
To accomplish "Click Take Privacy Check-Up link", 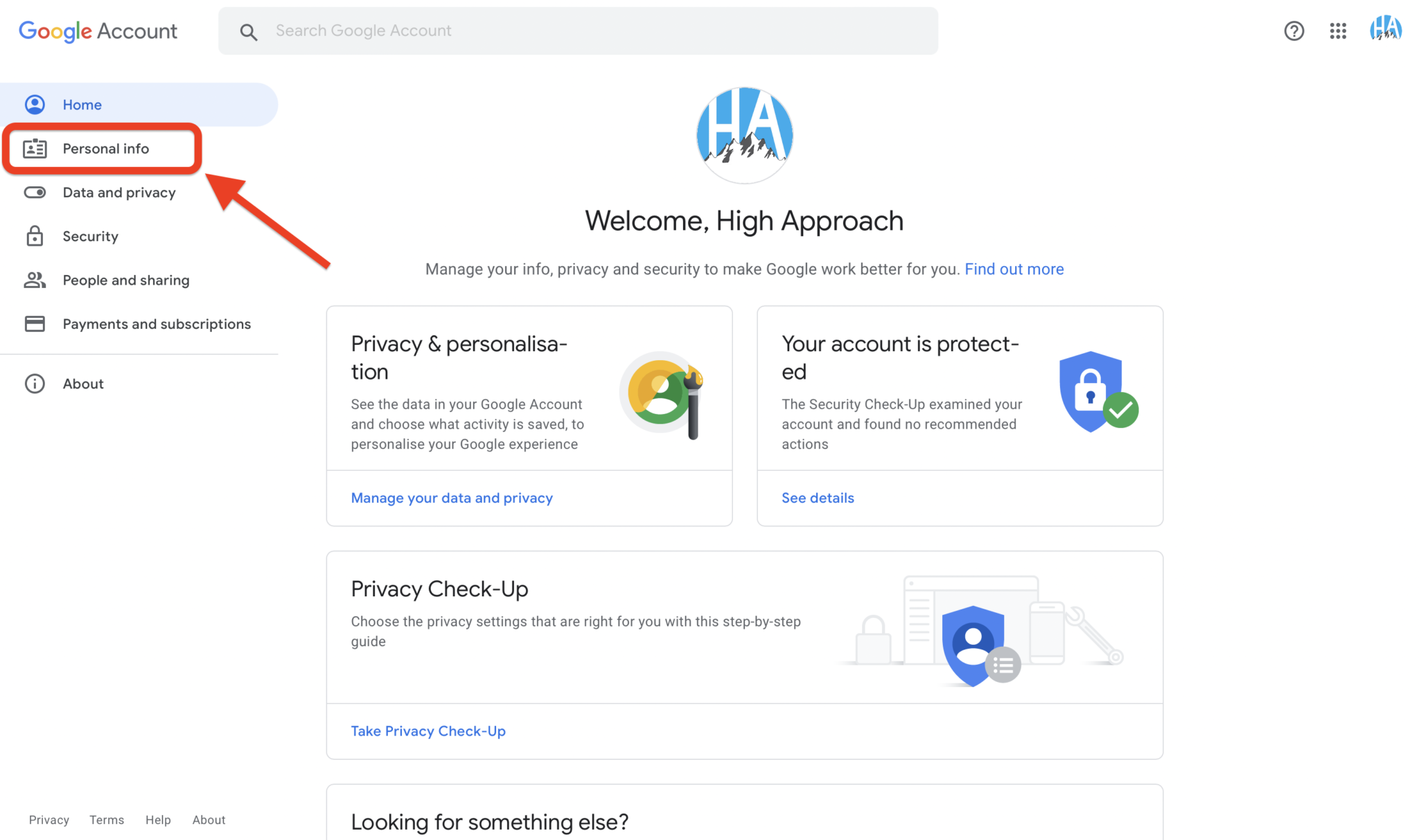I will point(428,731).
